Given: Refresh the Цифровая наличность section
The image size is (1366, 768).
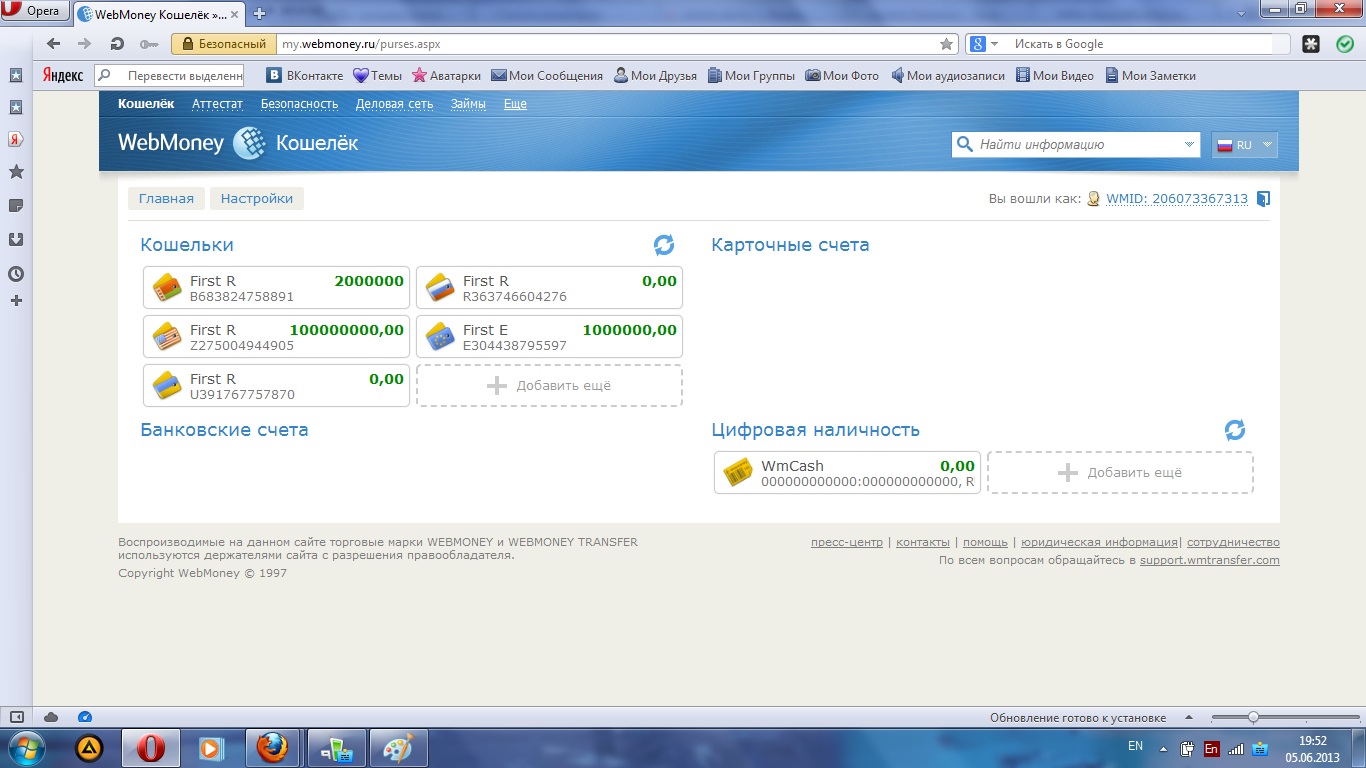Looking at the screenshot, I should [x=1235, y=430].
